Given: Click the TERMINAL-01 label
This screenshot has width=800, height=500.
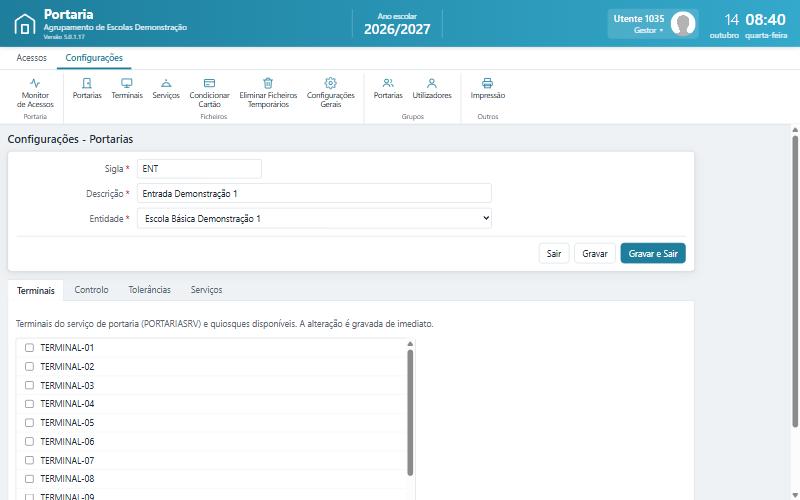Looking at the screenshot, I should pyautogui.click(x=67, y=347).
